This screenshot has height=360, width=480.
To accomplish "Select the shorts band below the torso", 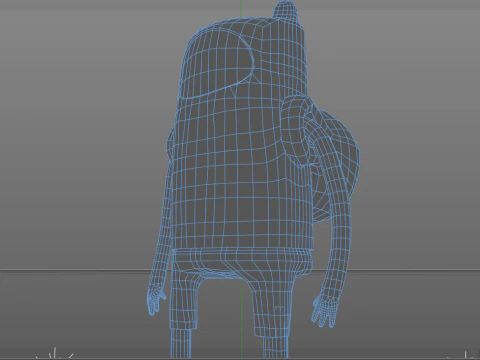I will click(242, 262).
